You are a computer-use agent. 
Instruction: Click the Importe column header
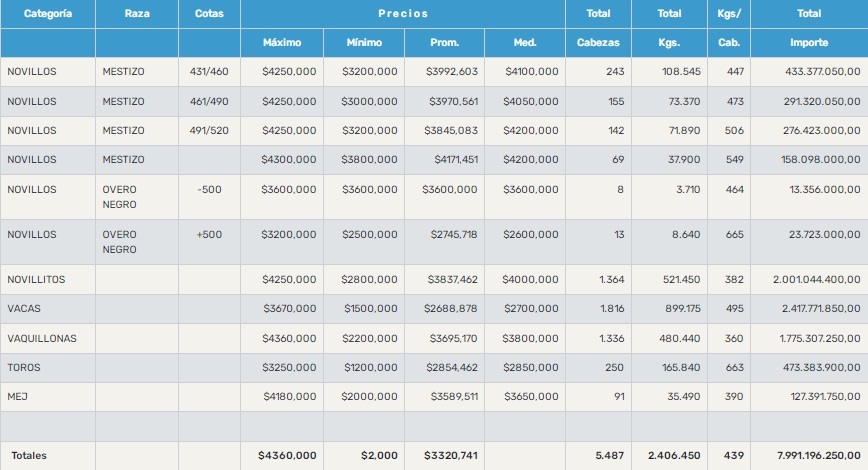coord(809,43)
